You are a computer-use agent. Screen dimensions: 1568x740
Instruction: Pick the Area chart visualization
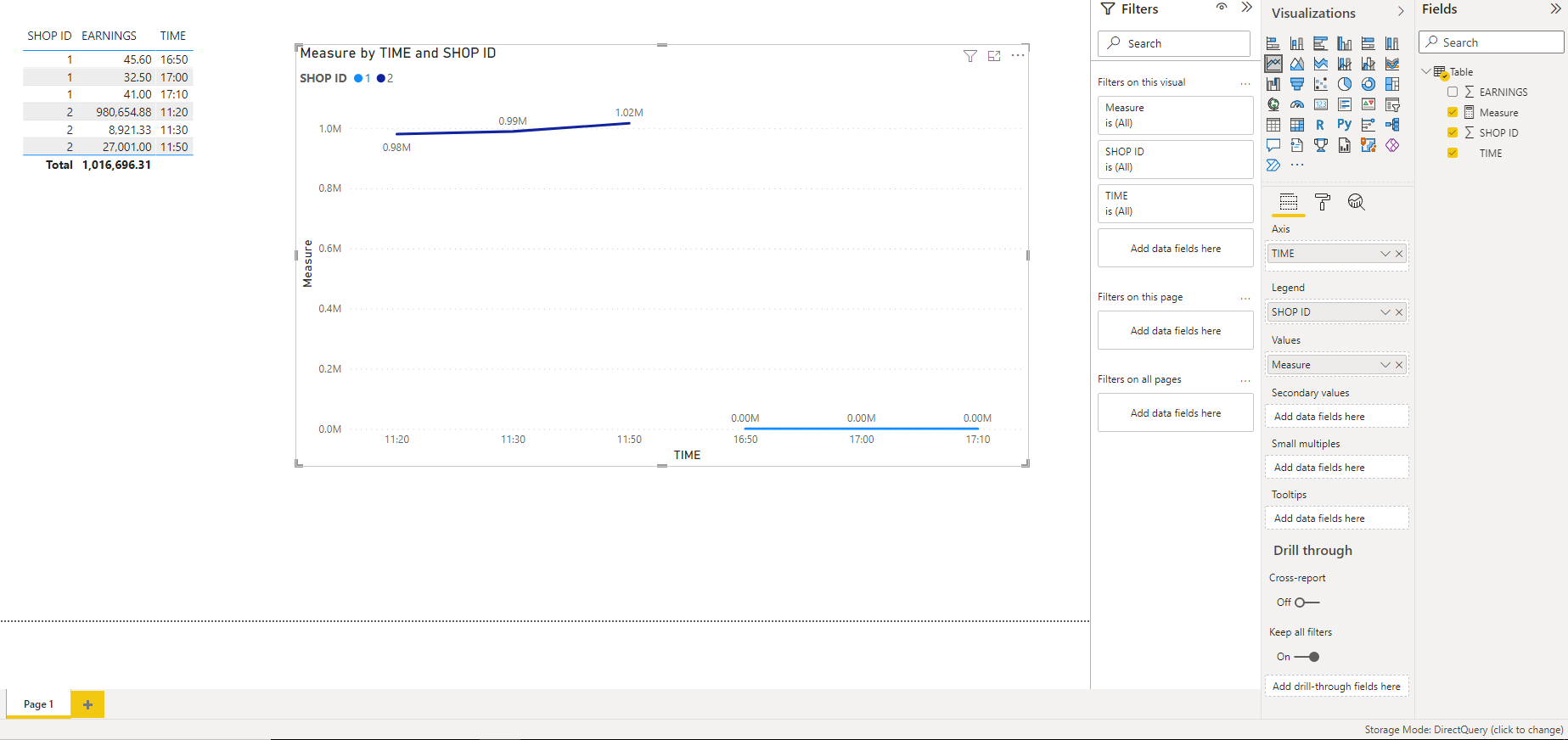1297,64
